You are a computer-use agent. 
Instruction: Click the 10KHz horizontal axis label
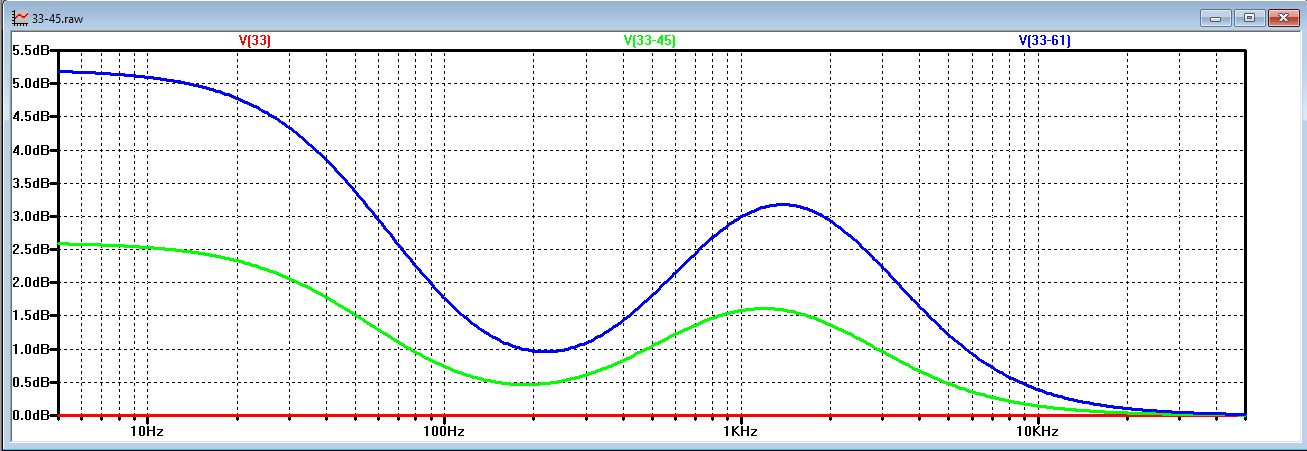tap(1036, 432)
